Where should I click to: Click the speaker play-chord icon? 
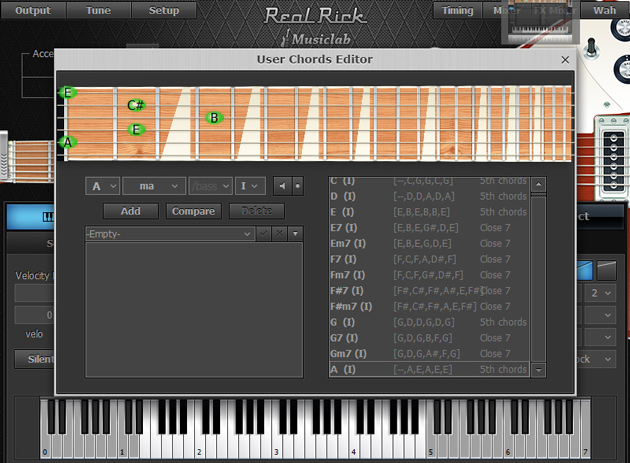[x=283, y=186]
